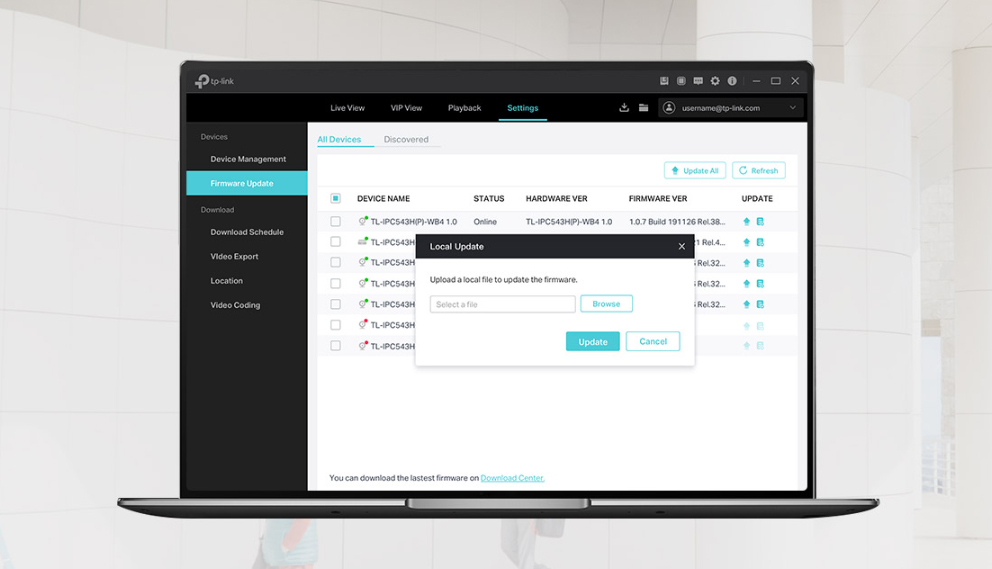Open Location settings in sidebar
The width and height of the screenshot is (992, 569).
tap(226, 280)
